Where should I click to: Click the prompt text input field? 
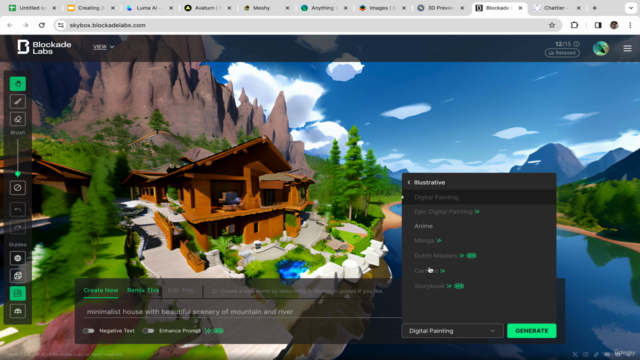point(242,311)
